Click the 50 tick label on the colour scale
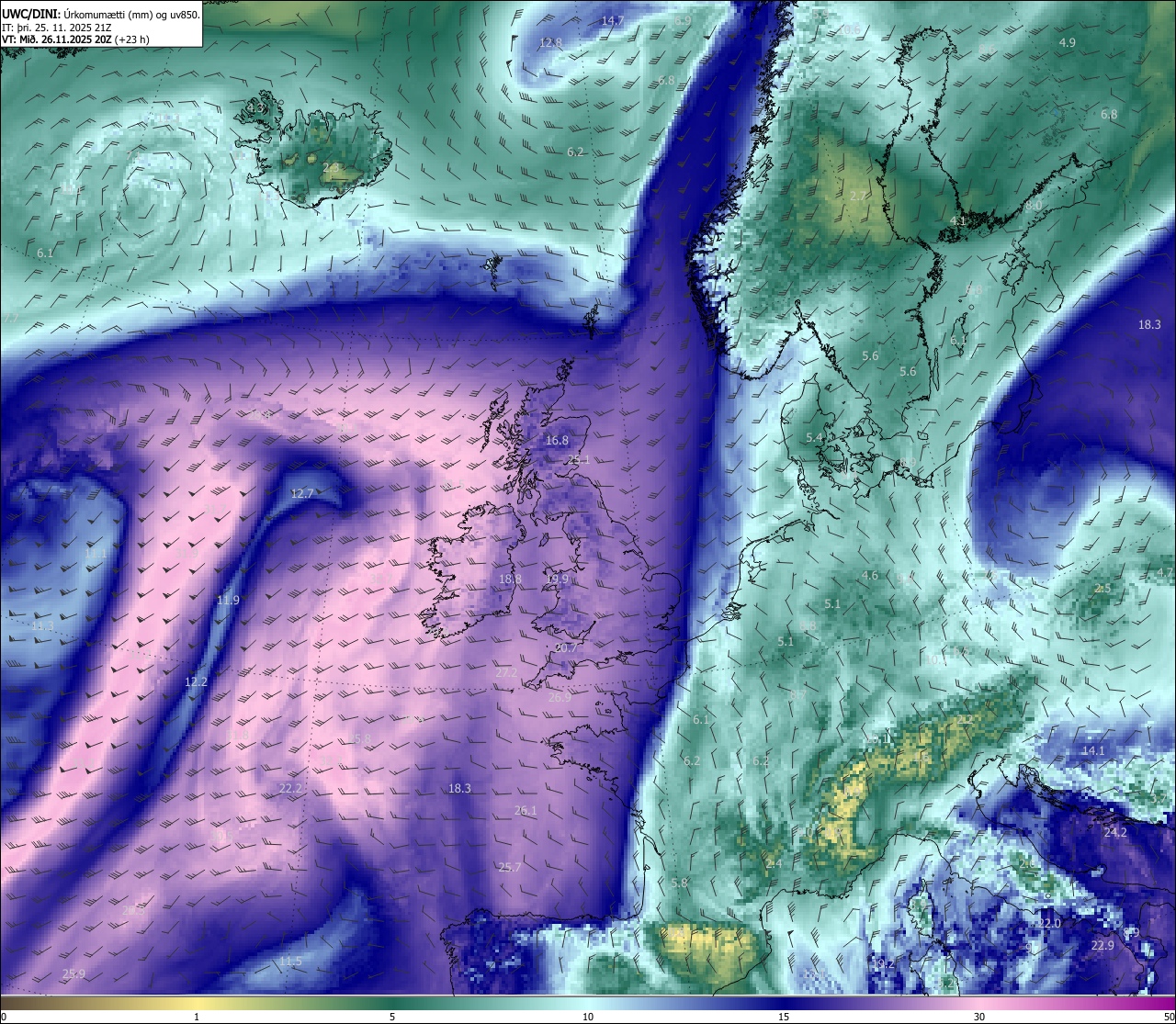The height and width of the screenshot is (1024, 1176). [x=1168, y=1017]
